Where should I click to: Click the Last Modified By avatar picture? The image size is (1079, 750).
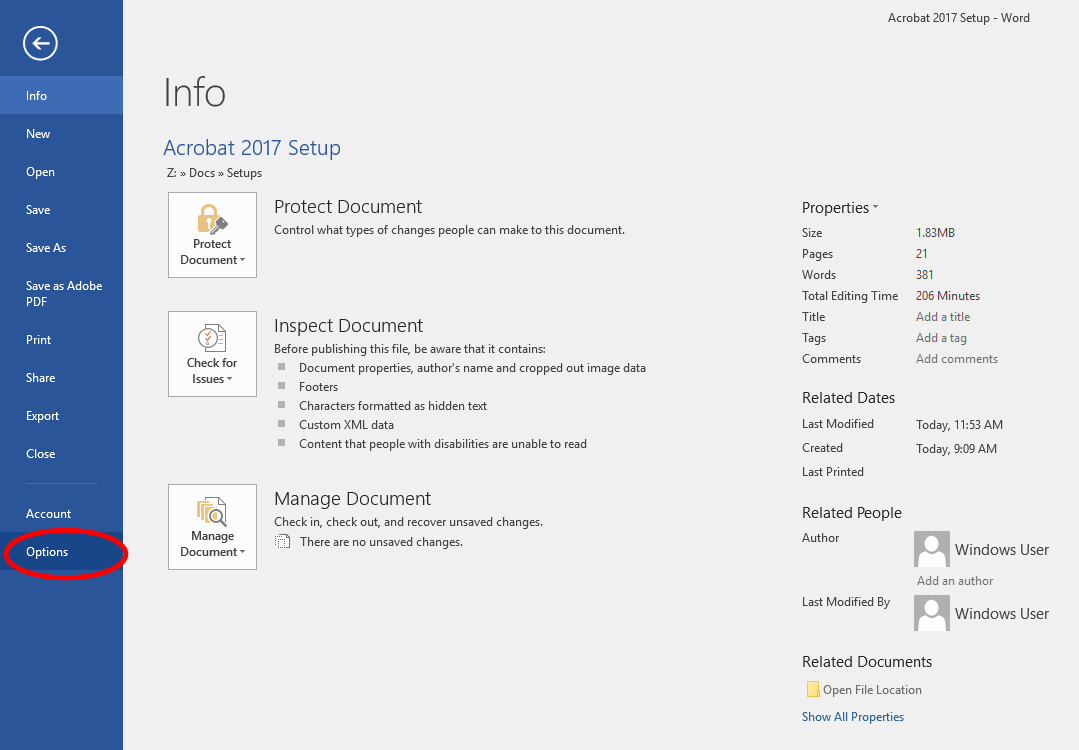pyautogui.click(x=931, y=613)
